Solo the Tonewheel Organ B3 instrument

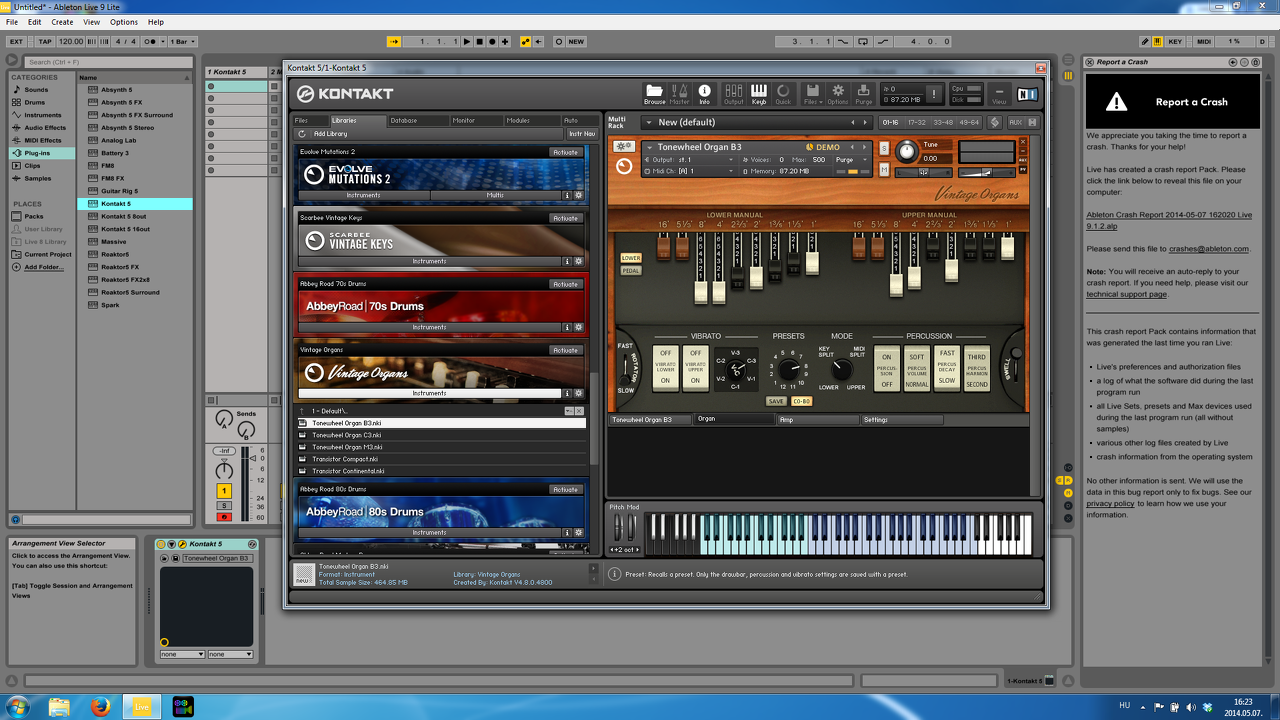coord(884,148)
